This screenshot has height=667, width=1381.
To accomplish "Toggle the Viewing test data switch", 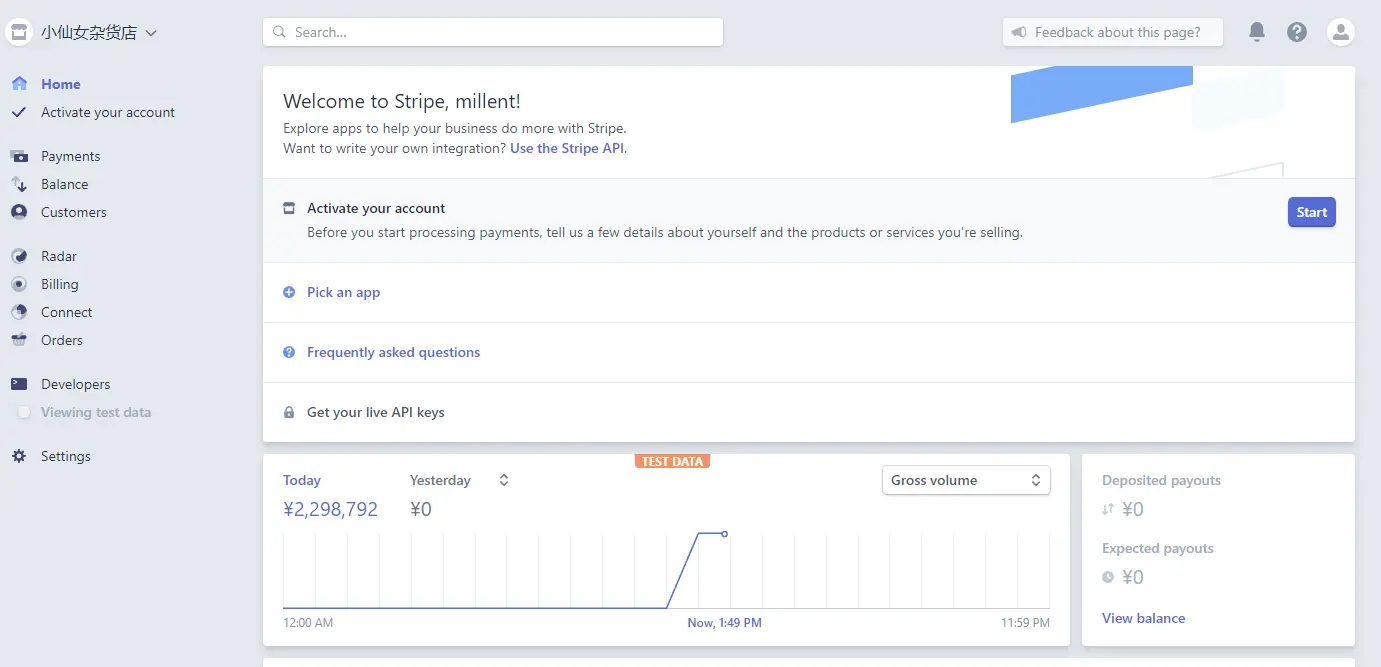I will (x=23, y=412).
